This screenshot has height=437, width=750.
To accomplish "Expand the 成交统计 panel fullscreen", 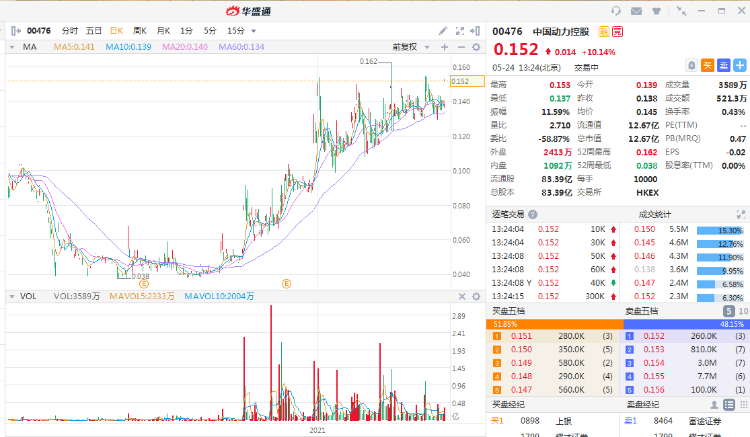I will click(740, 214).
